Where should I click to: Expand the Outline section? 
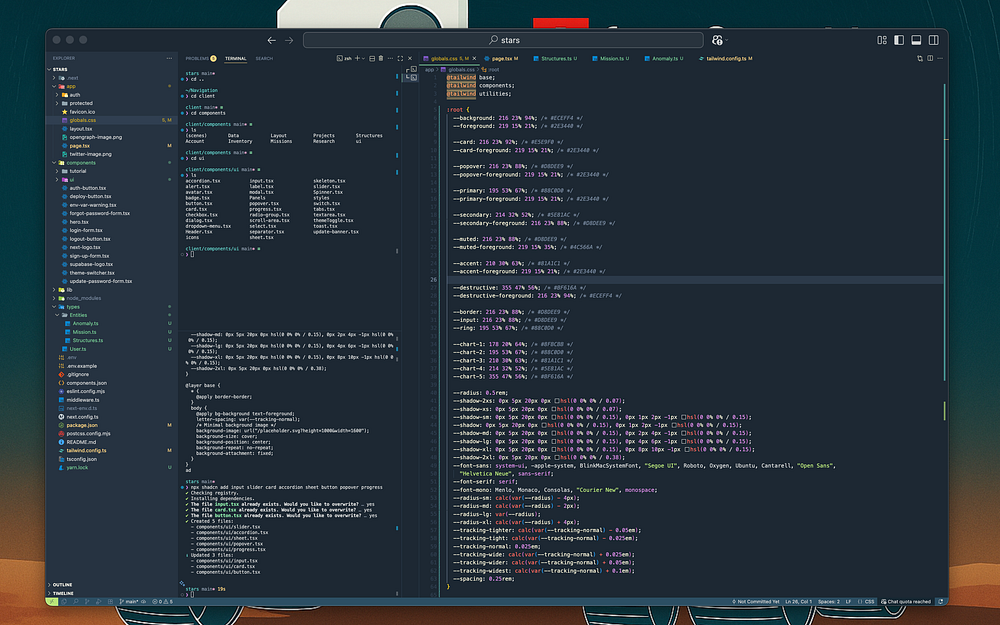point(62,584)
